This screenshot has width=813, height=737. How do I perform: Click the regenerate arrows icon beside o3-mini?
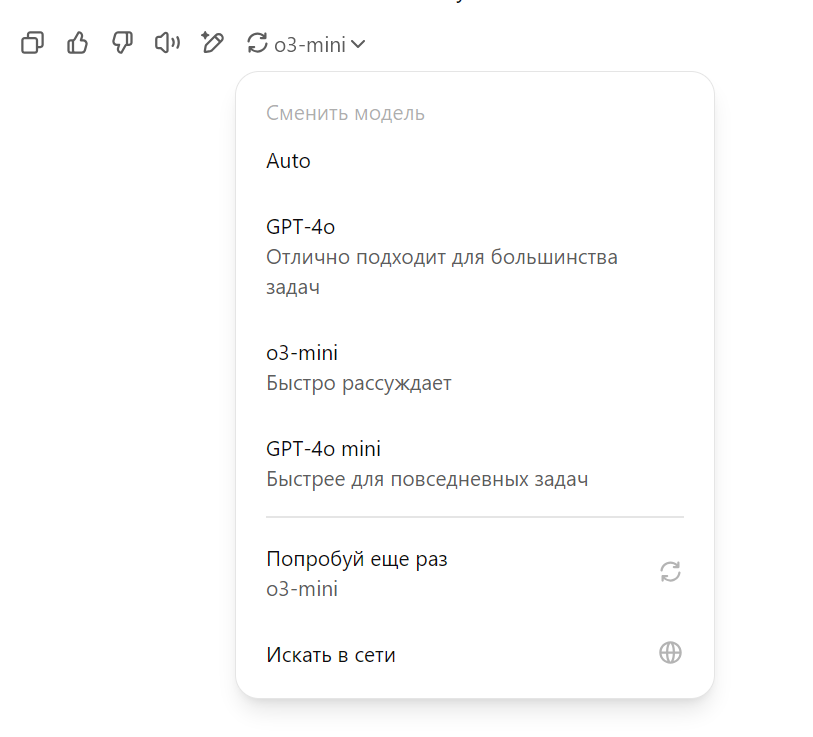pyautogui.click(x=257, y=43)
